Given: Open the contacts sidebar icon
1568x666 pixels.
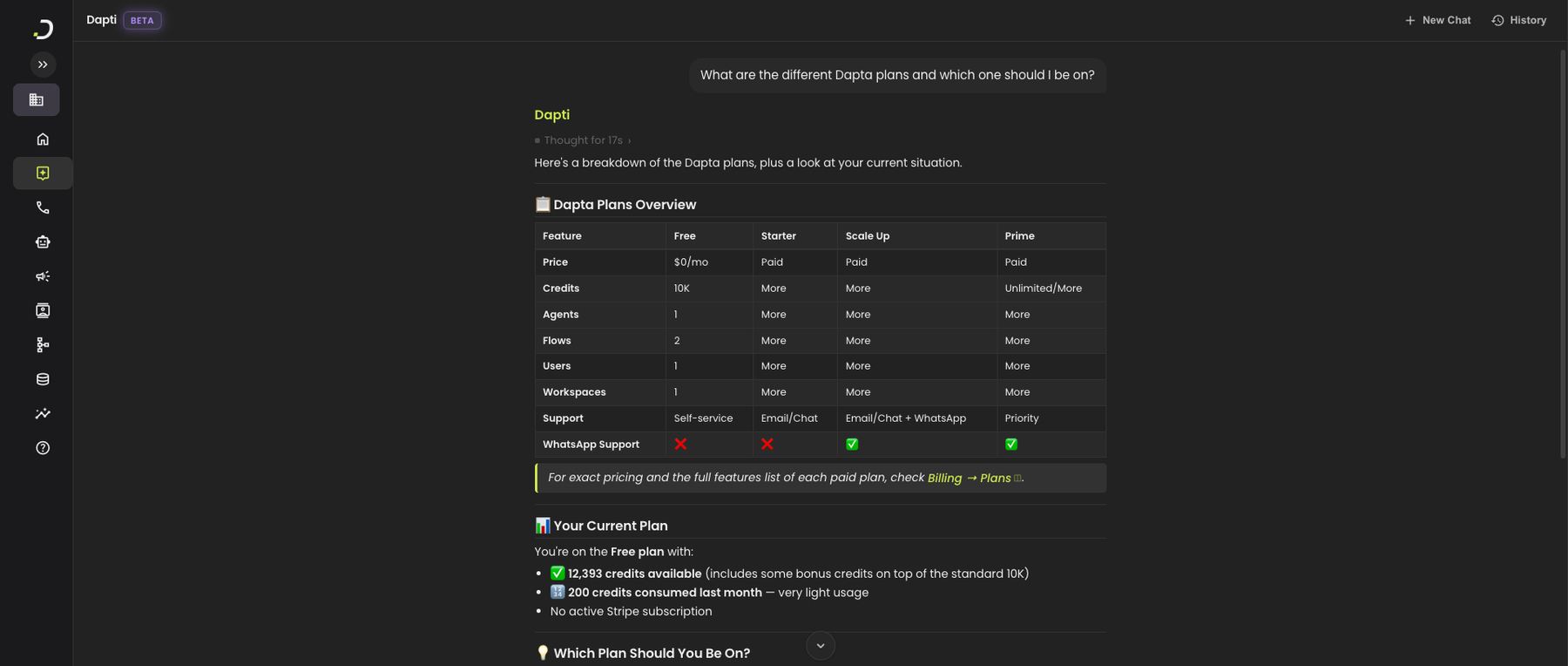Looking at the screenshot, I should click(x=43, y=310).
